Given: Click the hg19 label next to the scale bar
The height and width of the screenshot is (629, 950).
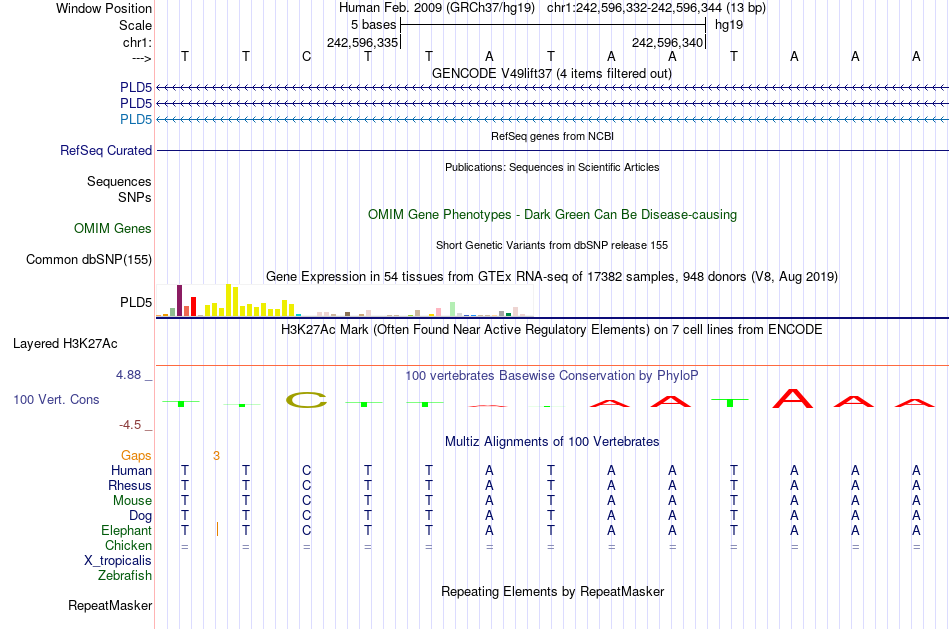Looking at the screenshot, I should pyautogui.click(x=729, y=25).
